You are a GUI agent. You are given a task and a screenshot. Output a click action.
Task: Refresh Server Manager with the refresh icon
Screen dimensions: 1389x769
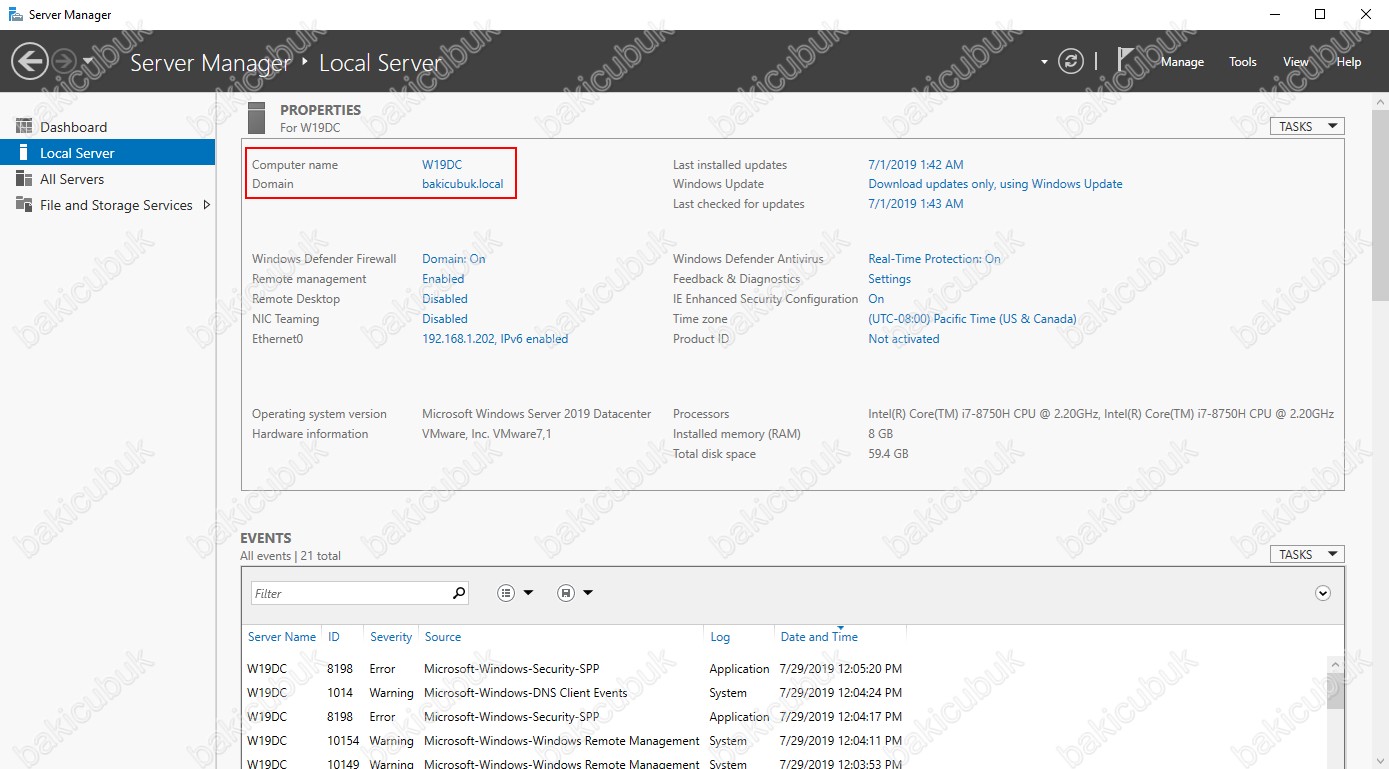1071,62
